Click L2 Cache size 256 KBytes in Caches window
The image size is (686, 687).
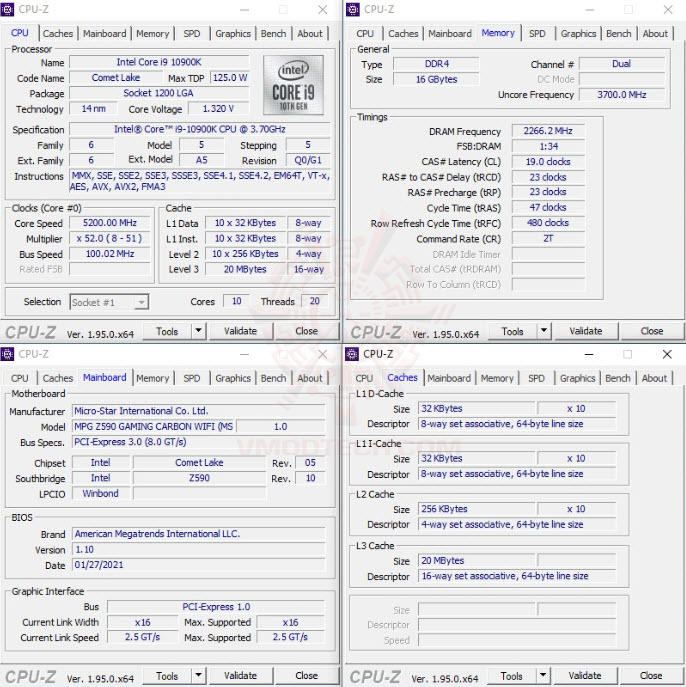coord(477,509)
